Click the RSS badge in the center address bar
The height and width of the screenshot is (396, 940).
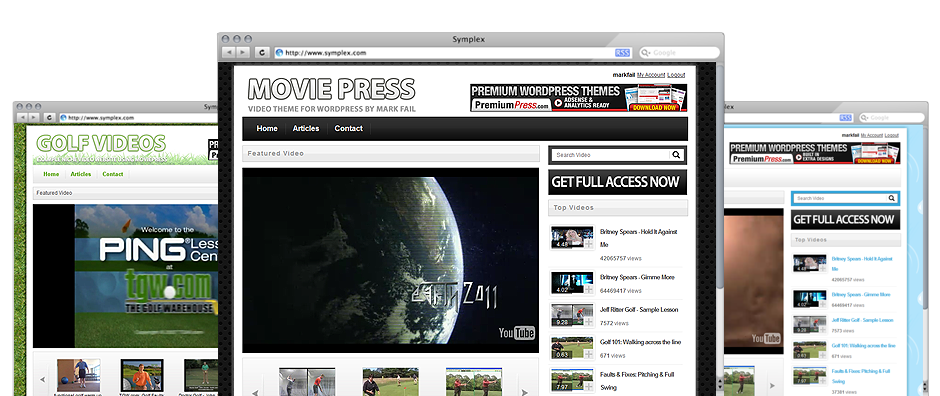tap(623, 53)
